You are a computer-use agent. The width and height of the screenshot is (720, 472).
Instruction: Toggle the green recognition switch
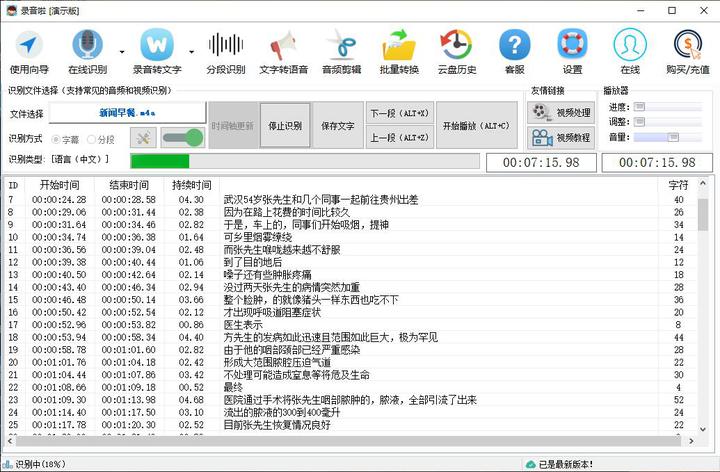click(x=183, y=138)
